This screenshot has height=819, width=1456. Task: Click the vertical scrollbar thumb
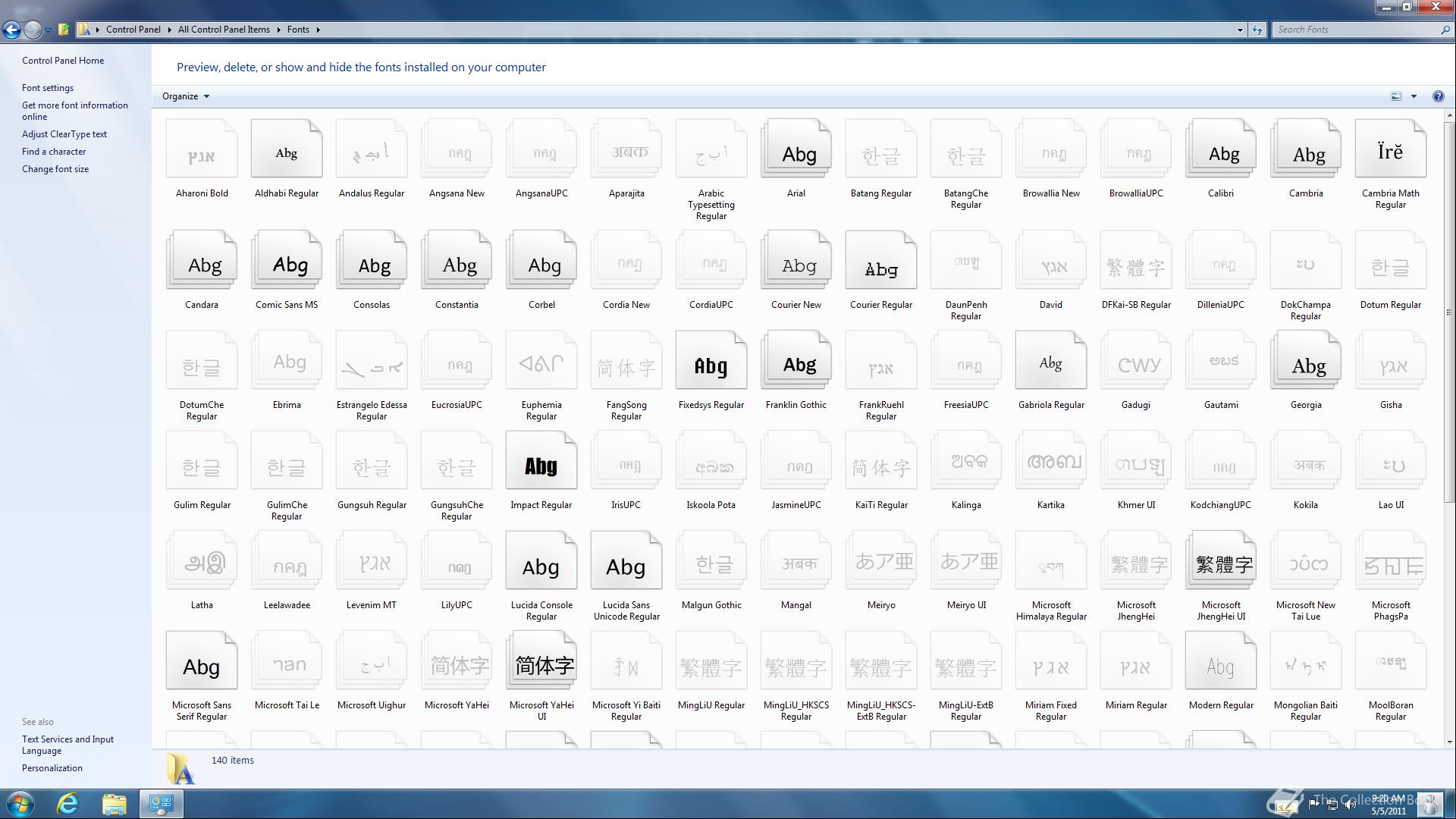tap(1449, 311)
